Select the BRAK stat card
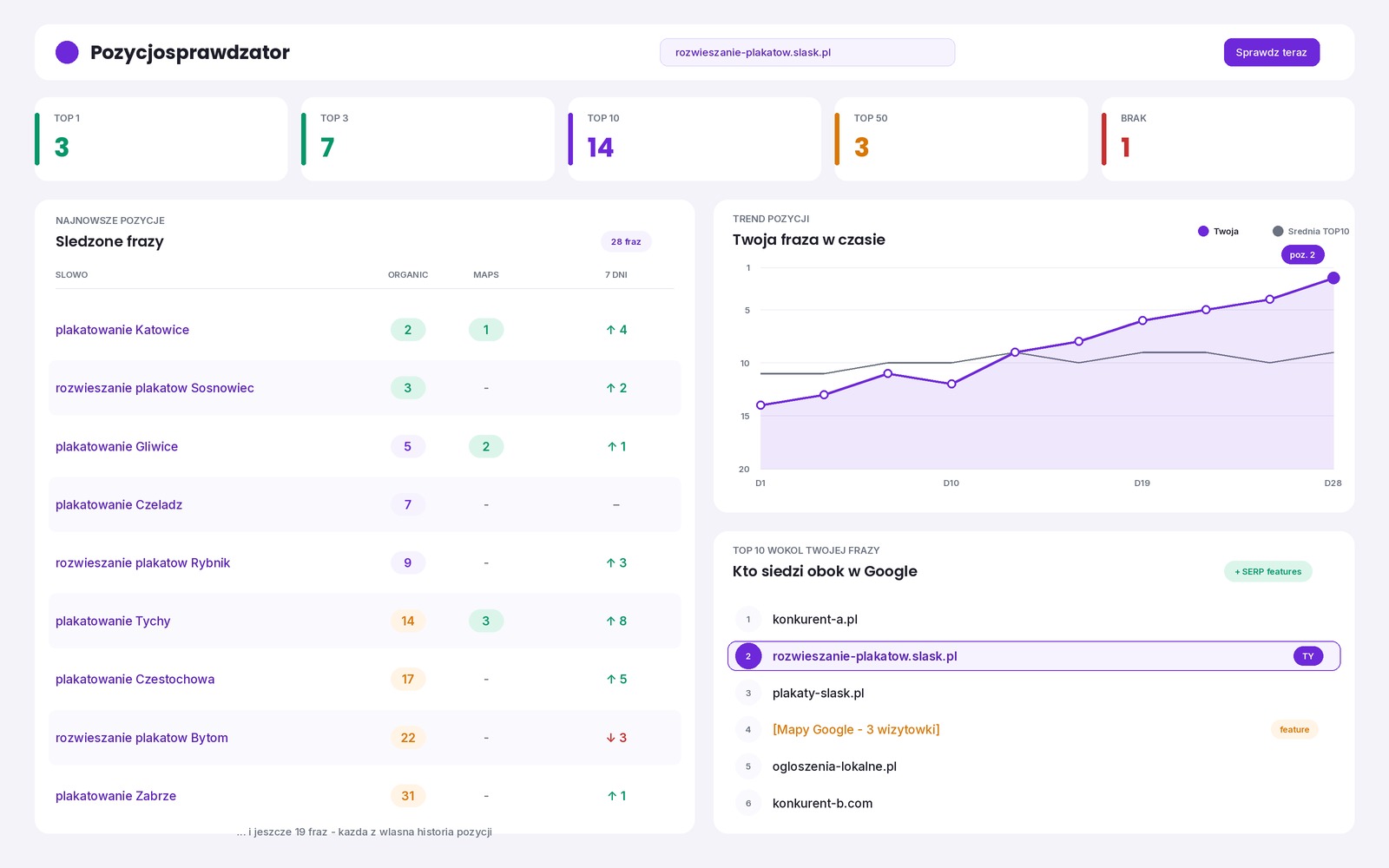The width and height of the screenshot is (1389, 868). pyautogui.click(x=1228, y=139)
